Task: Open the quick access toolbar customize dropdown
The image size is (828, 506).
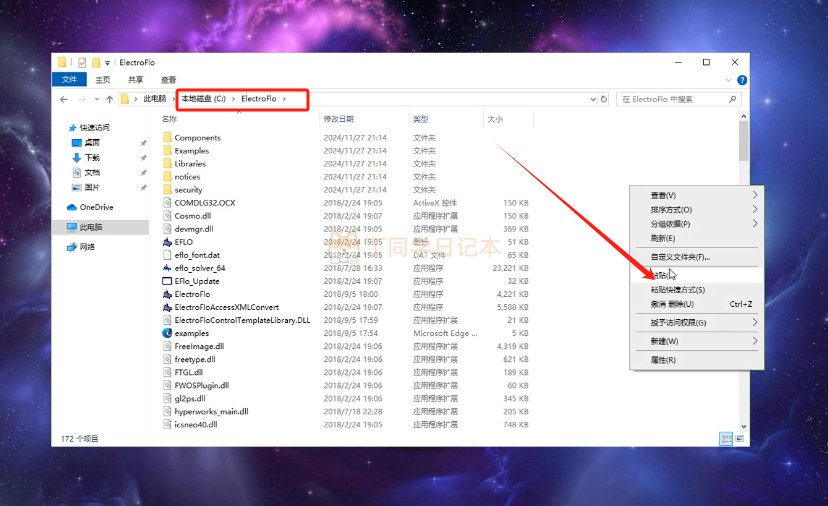Action: tap(107, 63)
